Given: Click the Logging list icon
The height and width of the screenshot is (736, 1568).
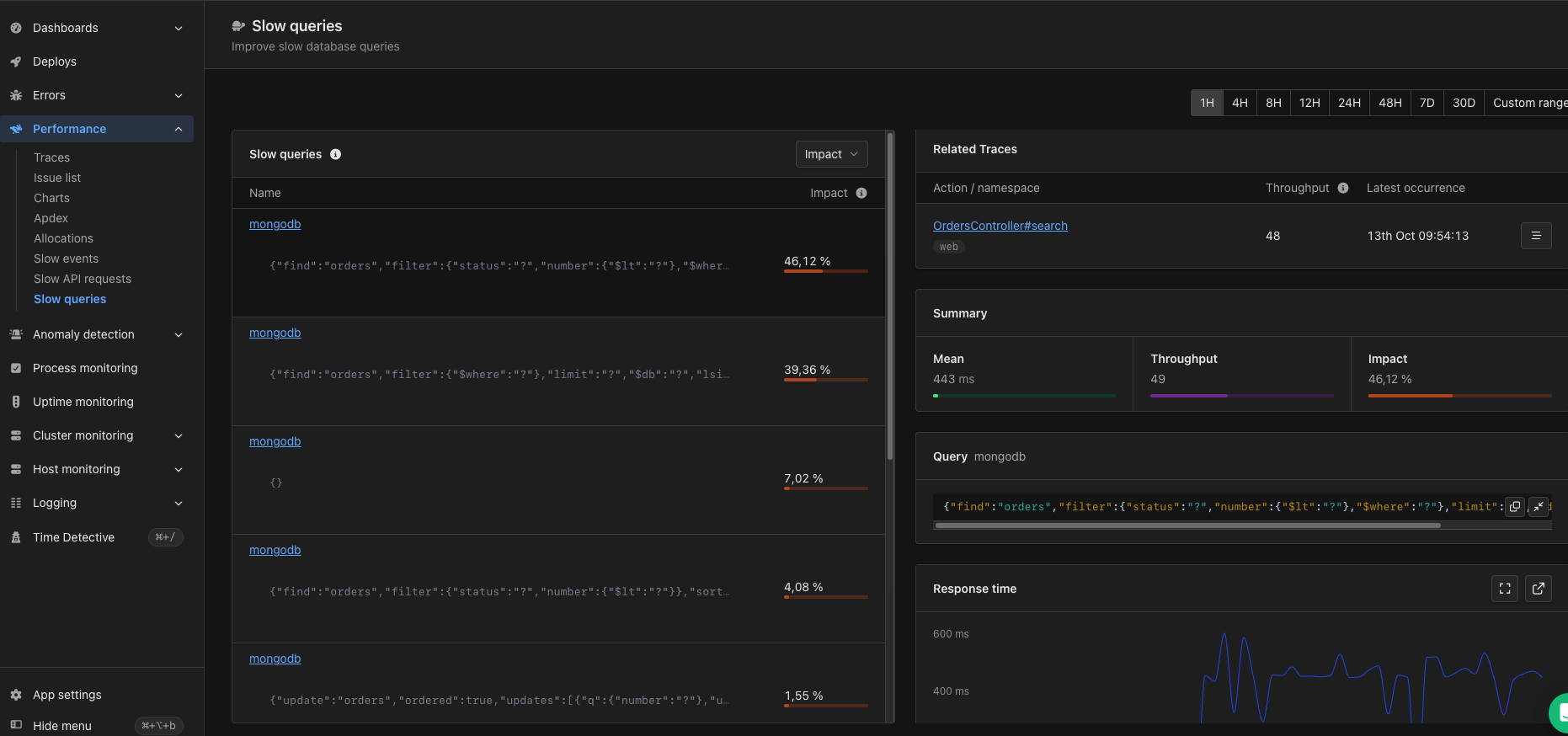Looking at the screenshot, I should tap(16, 503).
